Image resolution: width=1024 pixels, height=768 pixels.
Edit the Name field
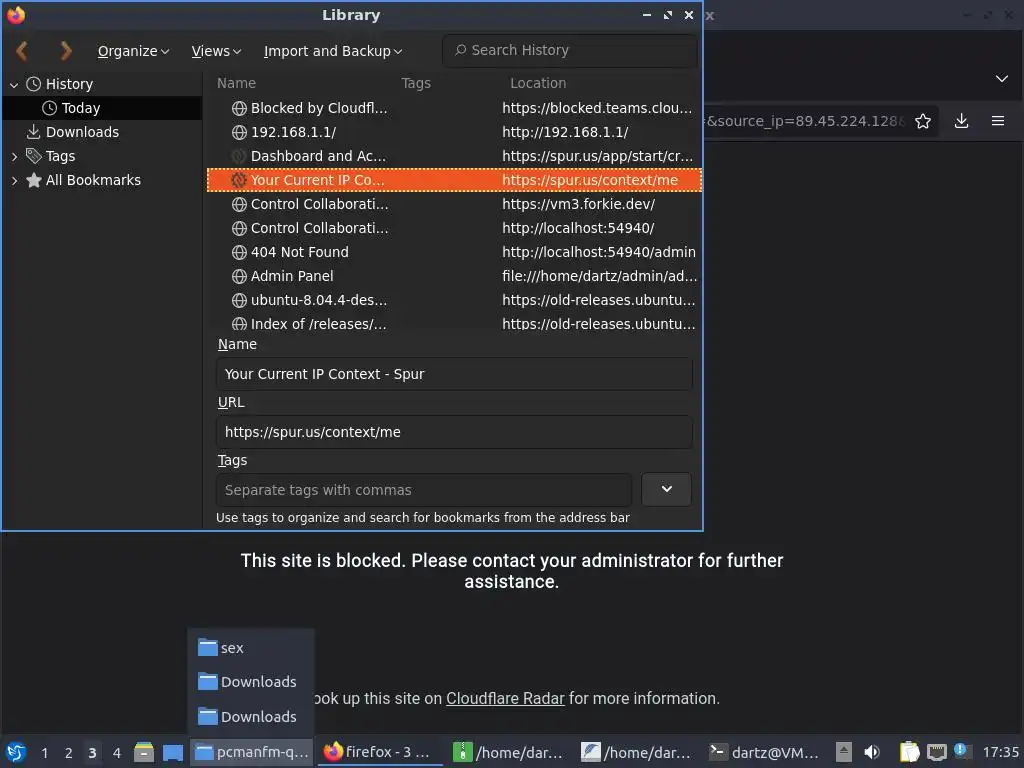(x=454, y=374)
